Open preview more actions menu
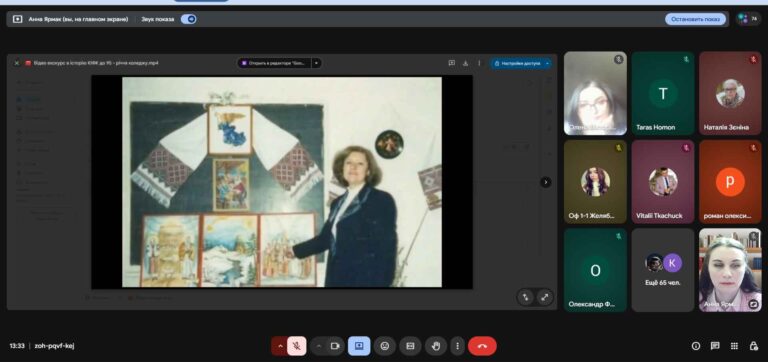Viewport: 768px width, 362px height. [479, 63]
